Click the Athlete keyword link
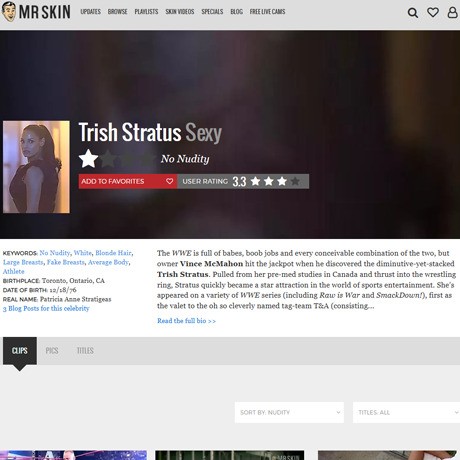Viewport: 460px width, 460px height. click(14, 271)
